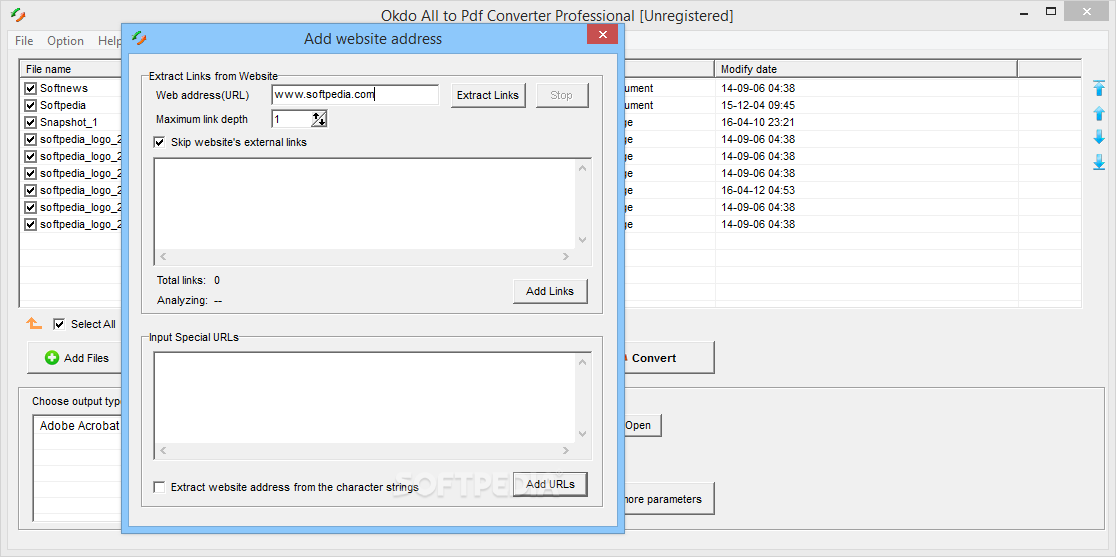Move the selected file to the top of the list
The image size is (1116, 557).
1098,87
